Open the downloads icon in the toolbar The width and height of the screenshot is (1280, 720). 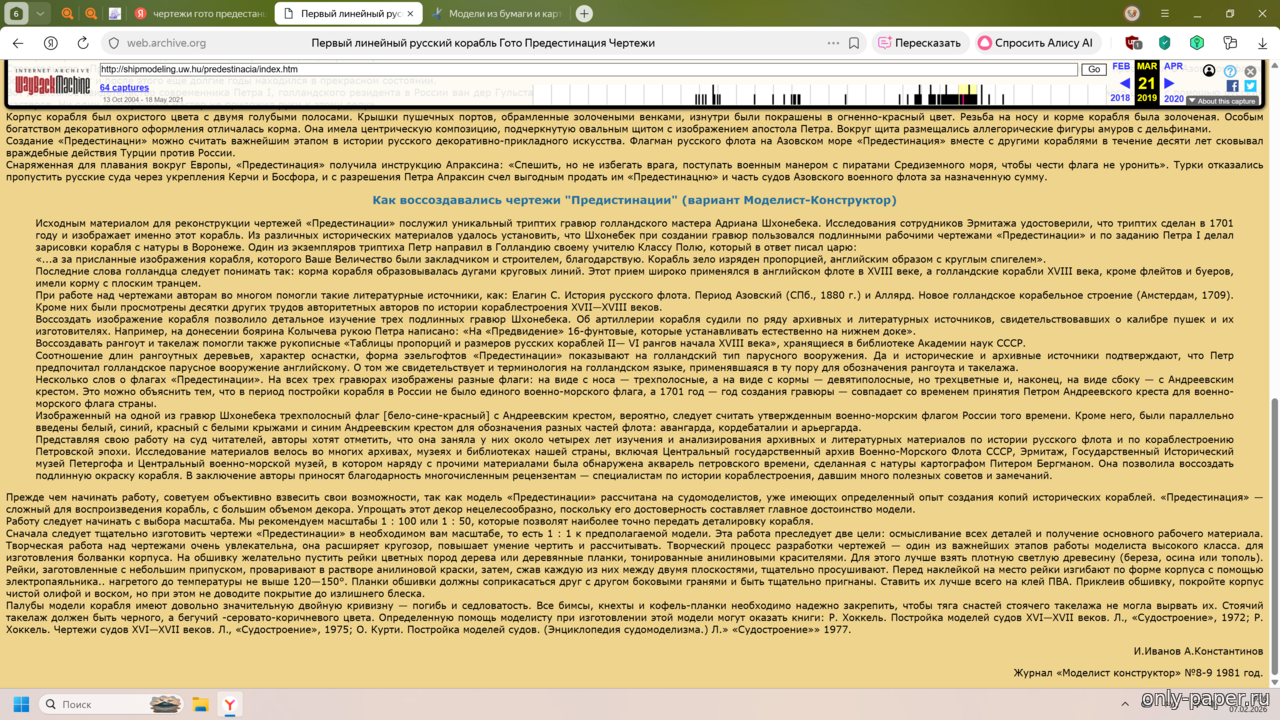(1264, 43)
